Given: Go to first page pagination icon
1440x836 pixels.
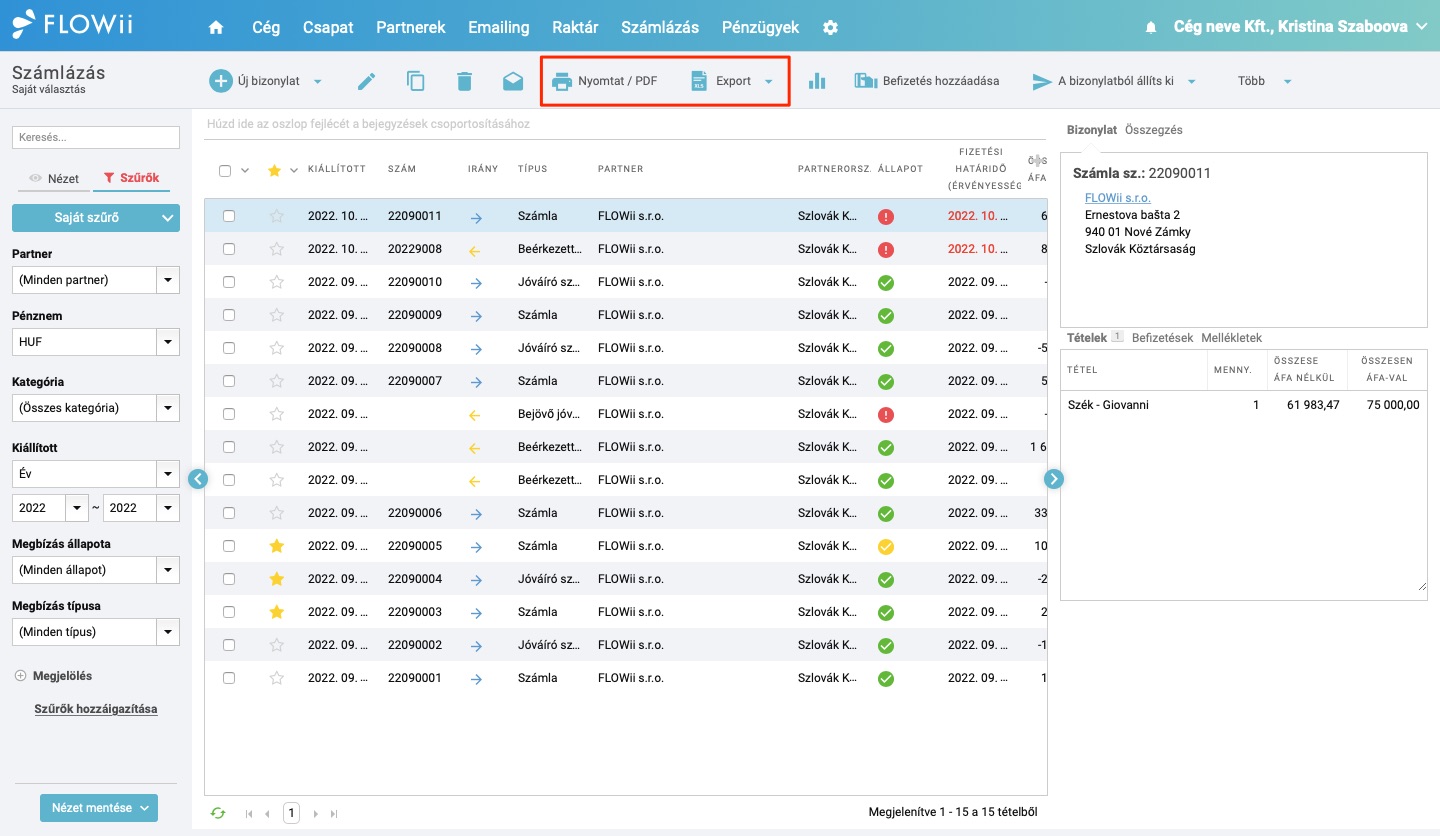Looking at the screenshot, I should click(249, 814).
